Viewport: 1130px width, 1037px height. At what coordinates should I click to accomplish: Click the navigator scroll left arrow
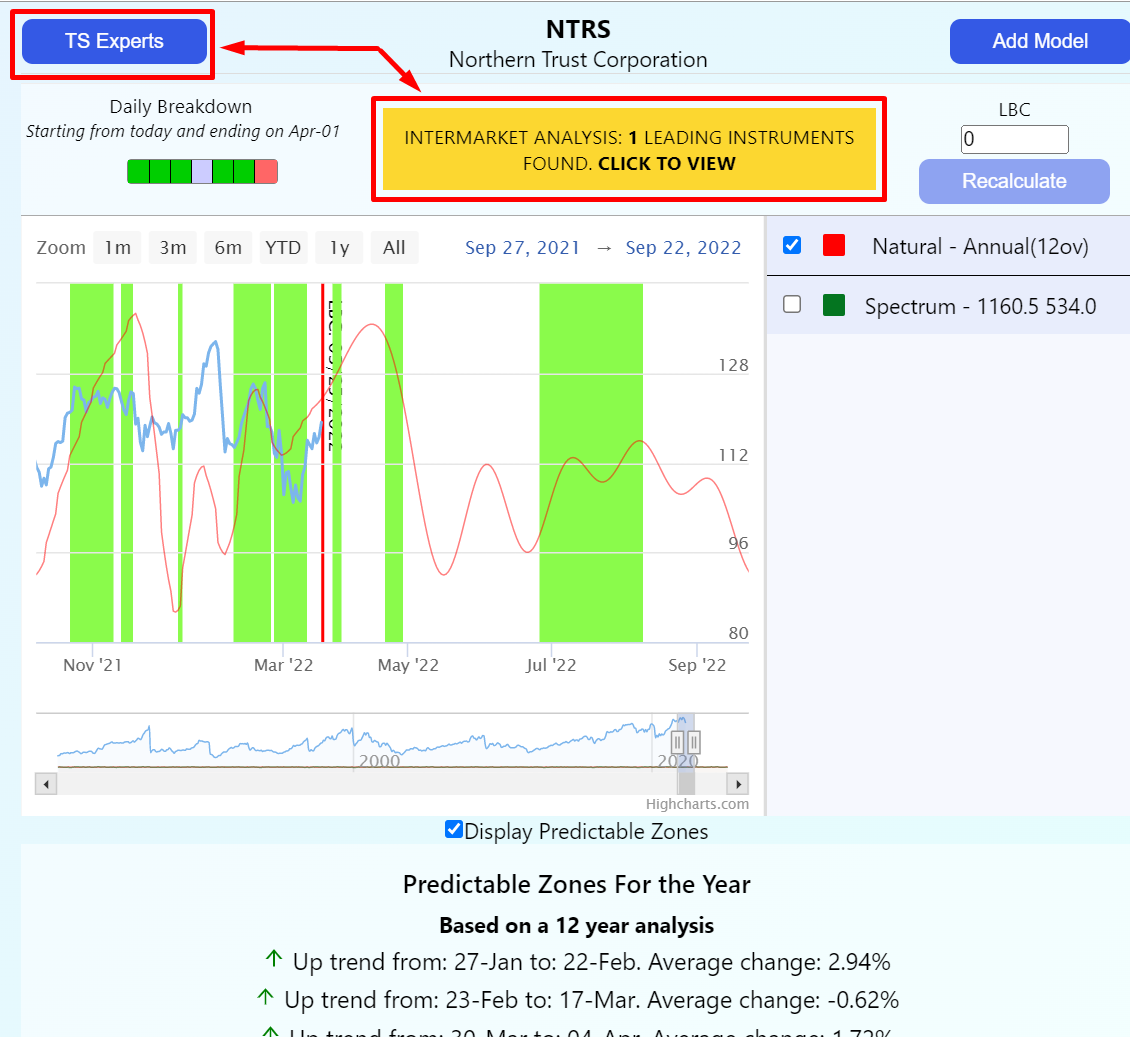(x=46, y=784)
